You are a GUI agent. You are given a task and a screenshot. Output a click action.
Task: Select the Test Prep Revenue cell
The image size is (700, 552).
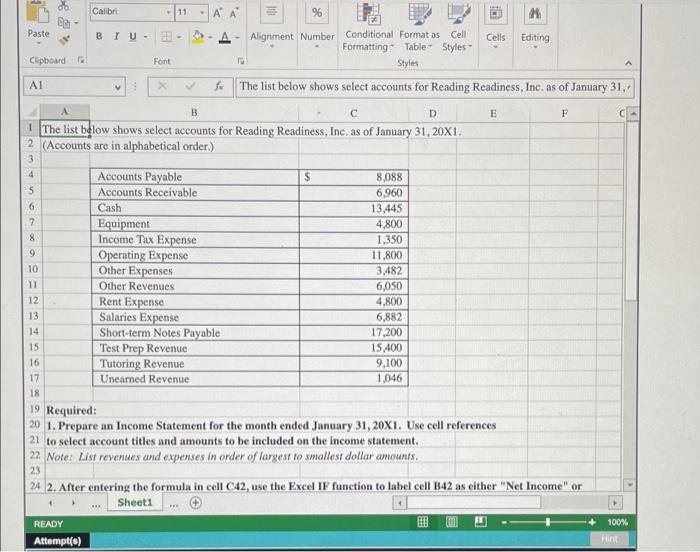click(196, 348)
